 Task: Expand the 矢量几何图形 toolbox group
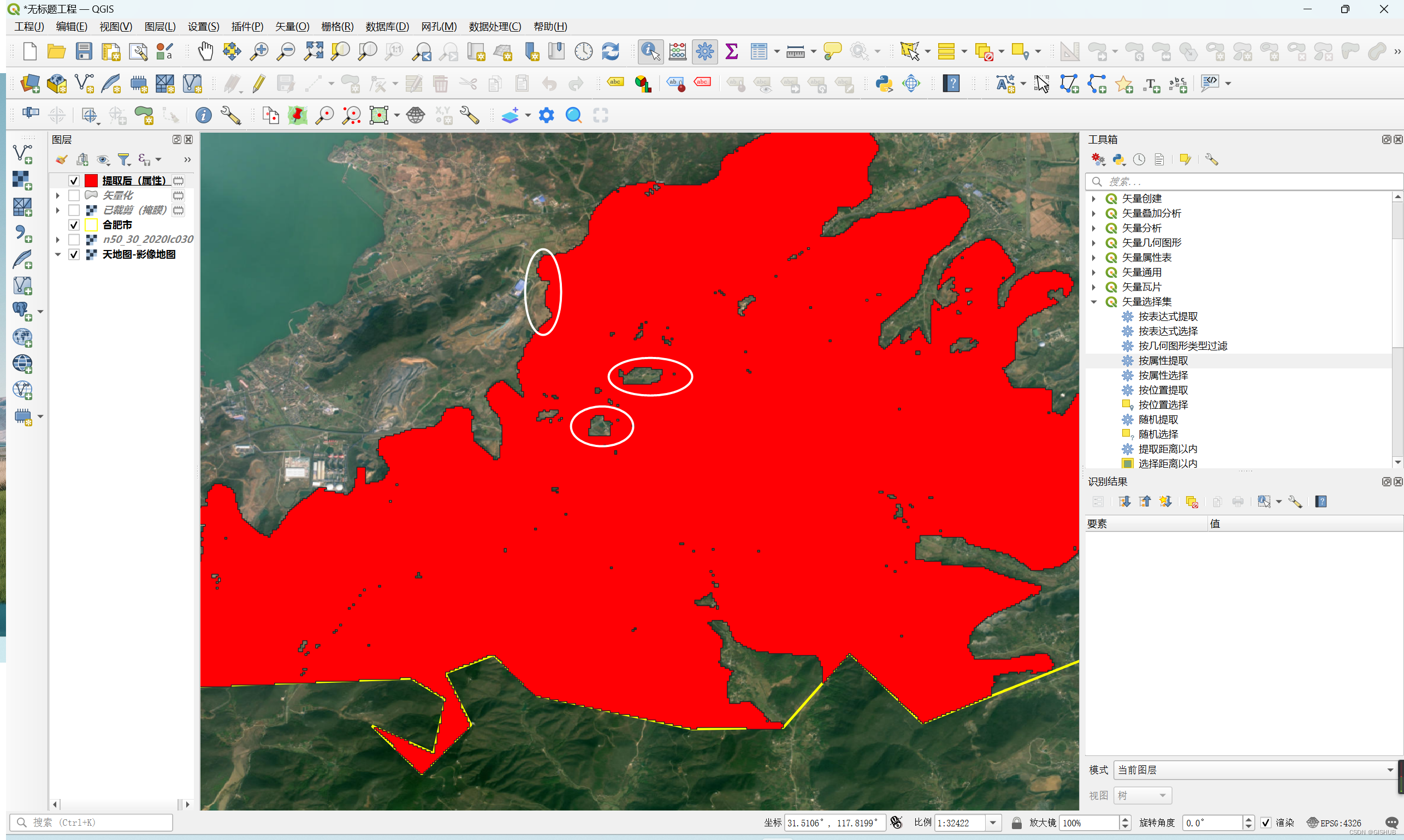tap(1094, 243)
